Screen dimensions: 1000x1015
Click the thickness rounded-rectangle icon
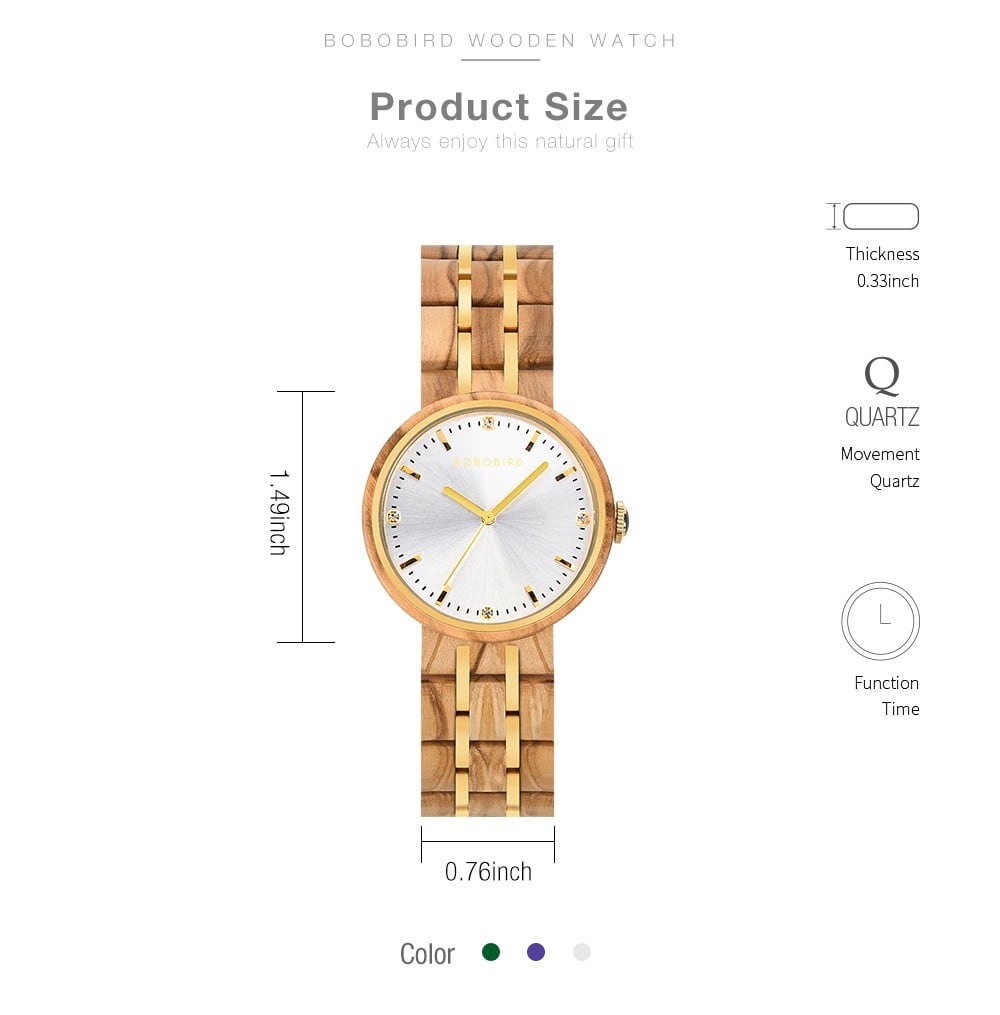tap(880, 216)
